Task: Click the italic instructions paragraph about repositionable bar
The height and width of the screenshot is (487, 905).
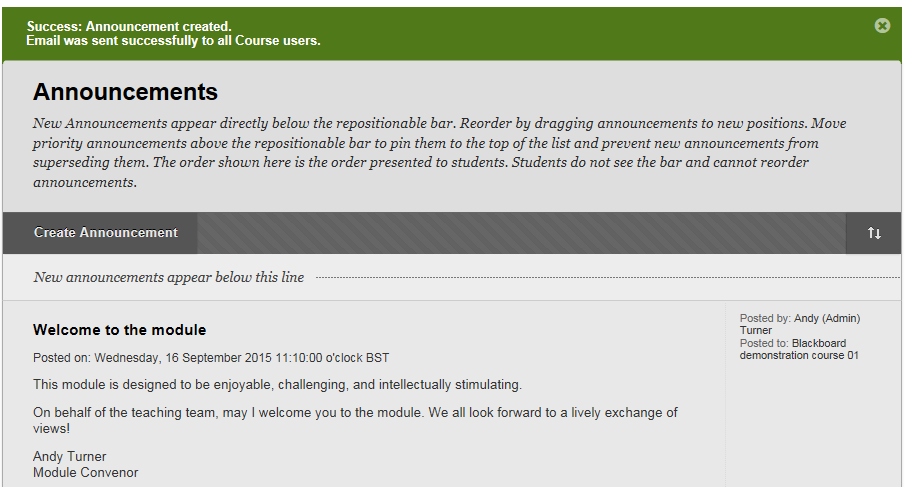Action: (x=439, y=153)
